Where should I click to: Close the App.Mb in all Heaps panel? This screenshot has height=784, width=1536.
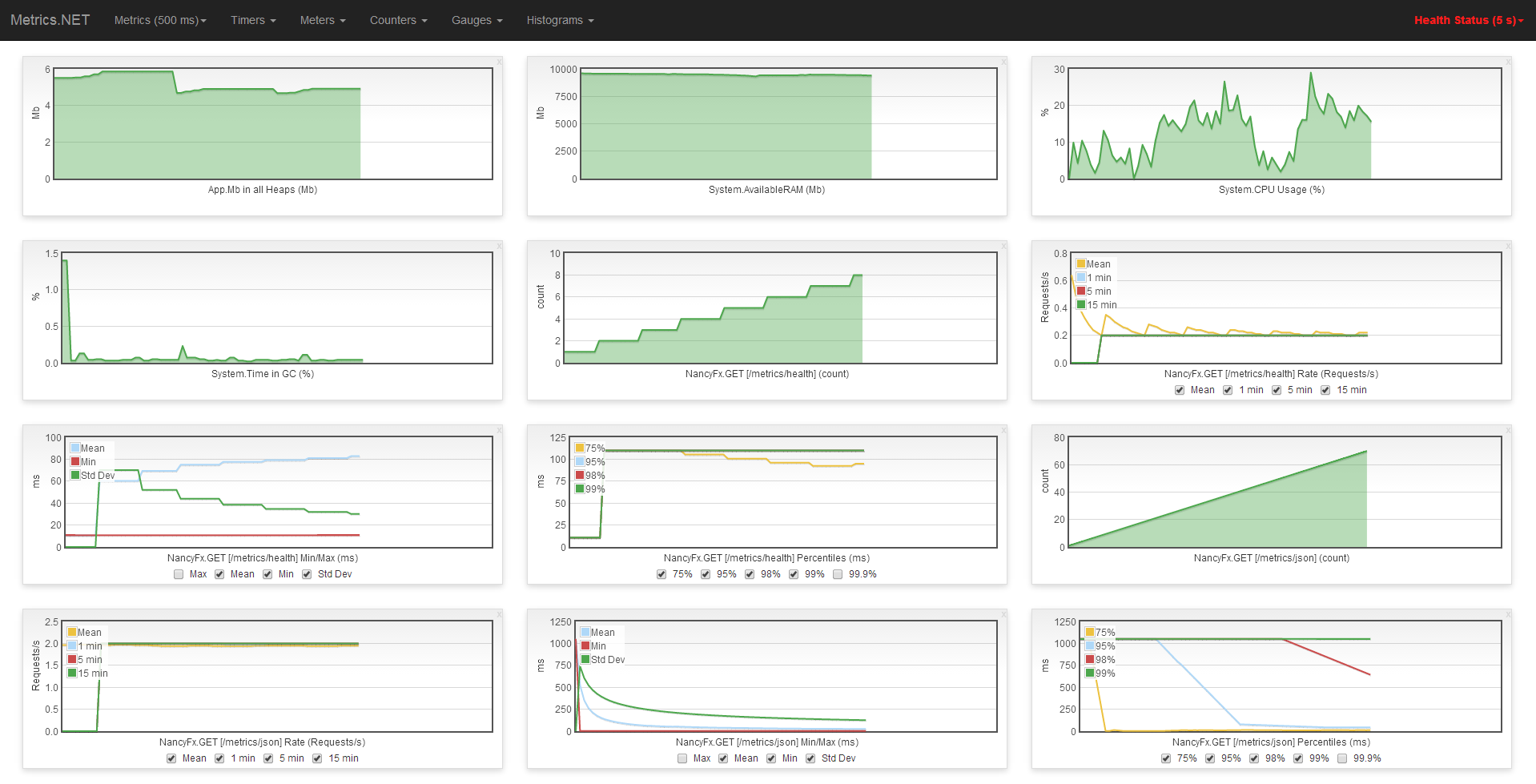tap(498, 60)
